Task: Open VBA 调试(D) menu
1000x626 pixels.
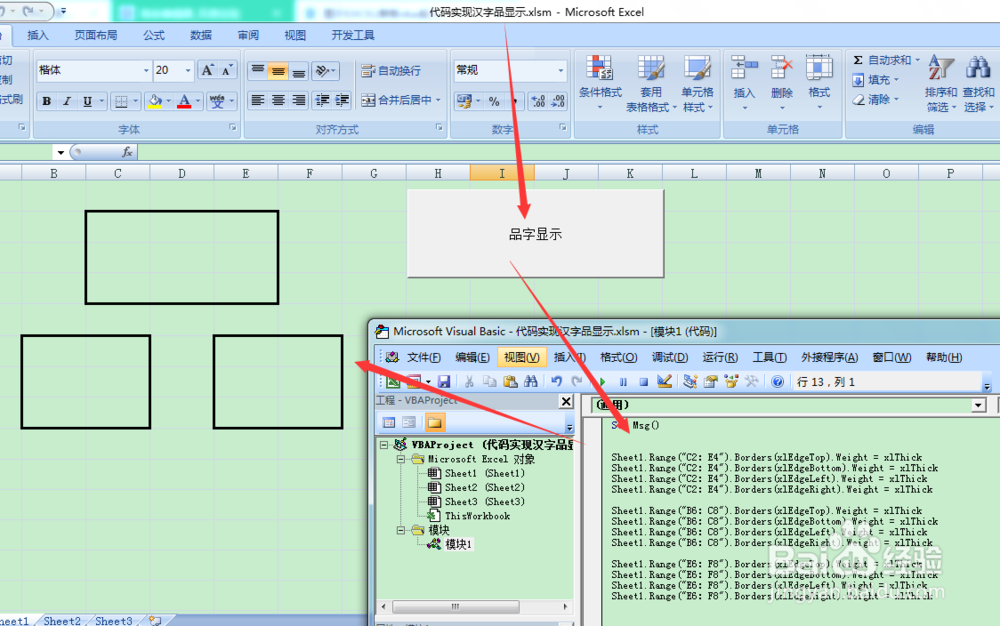Action: pyautogui.click(x=670, y=357)
